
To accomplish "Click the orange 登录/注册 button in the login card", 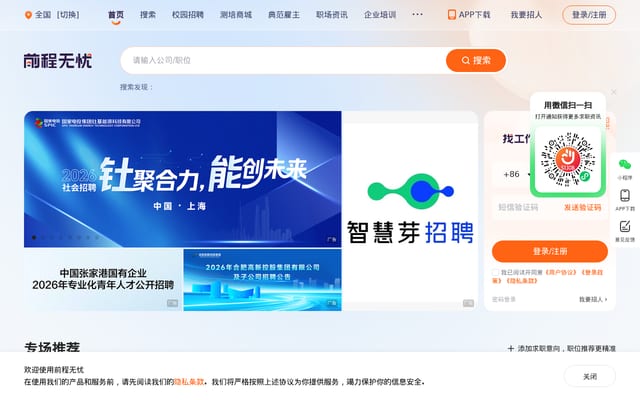I will (550, 251).
